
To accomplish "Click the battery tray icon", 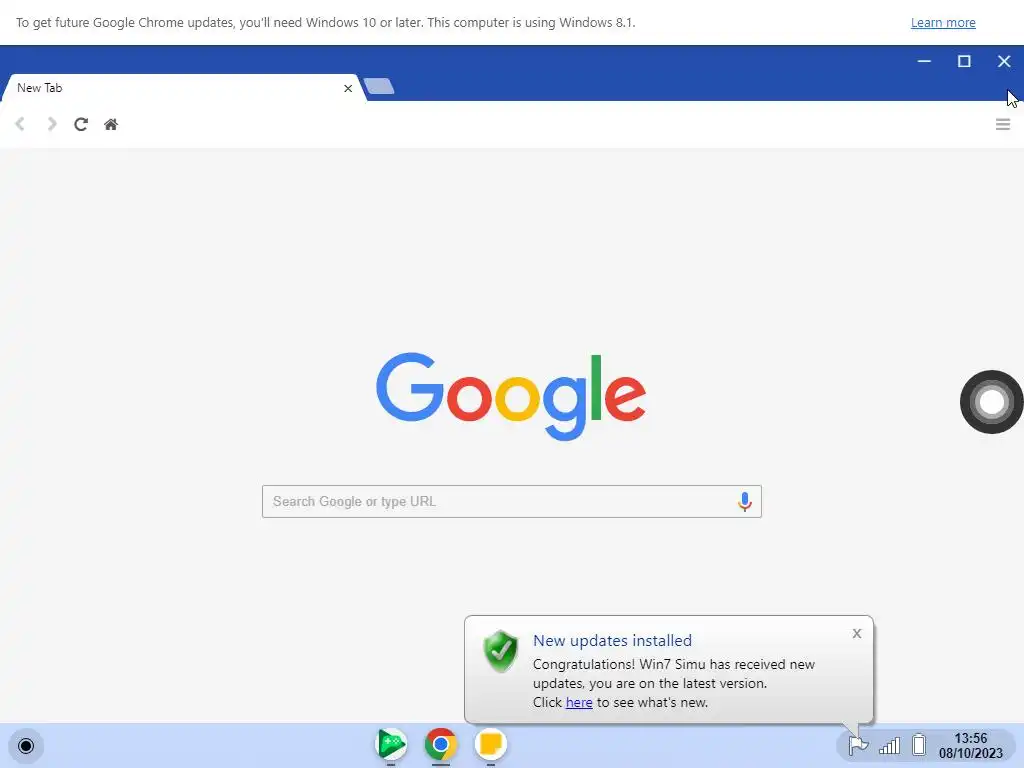I will tap(919, 744).
